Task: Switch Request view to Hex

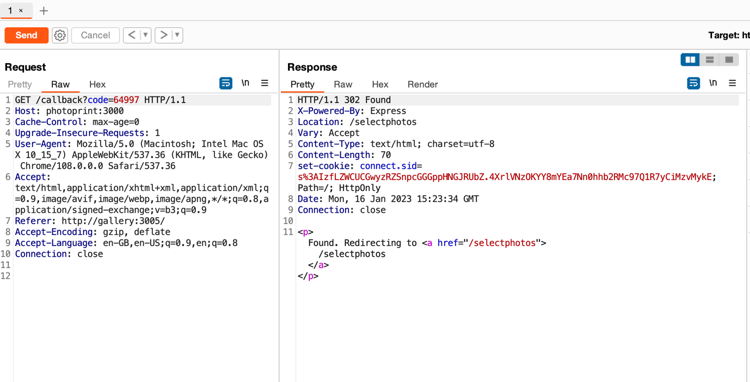Action: click(x=97, y=84)
